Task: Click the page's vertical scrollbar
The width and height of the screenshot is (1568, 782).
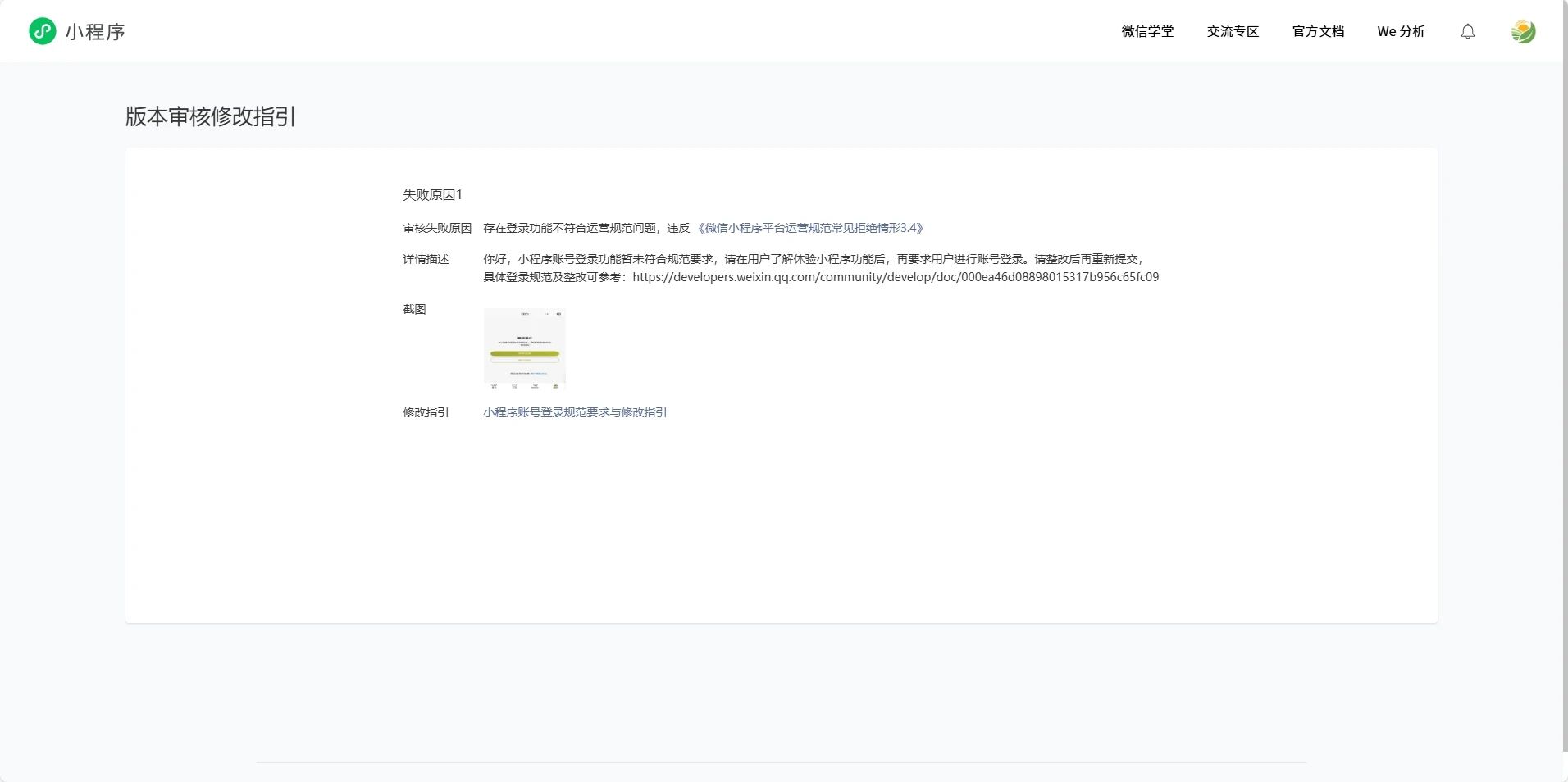Action: (x=1566, y=375)
